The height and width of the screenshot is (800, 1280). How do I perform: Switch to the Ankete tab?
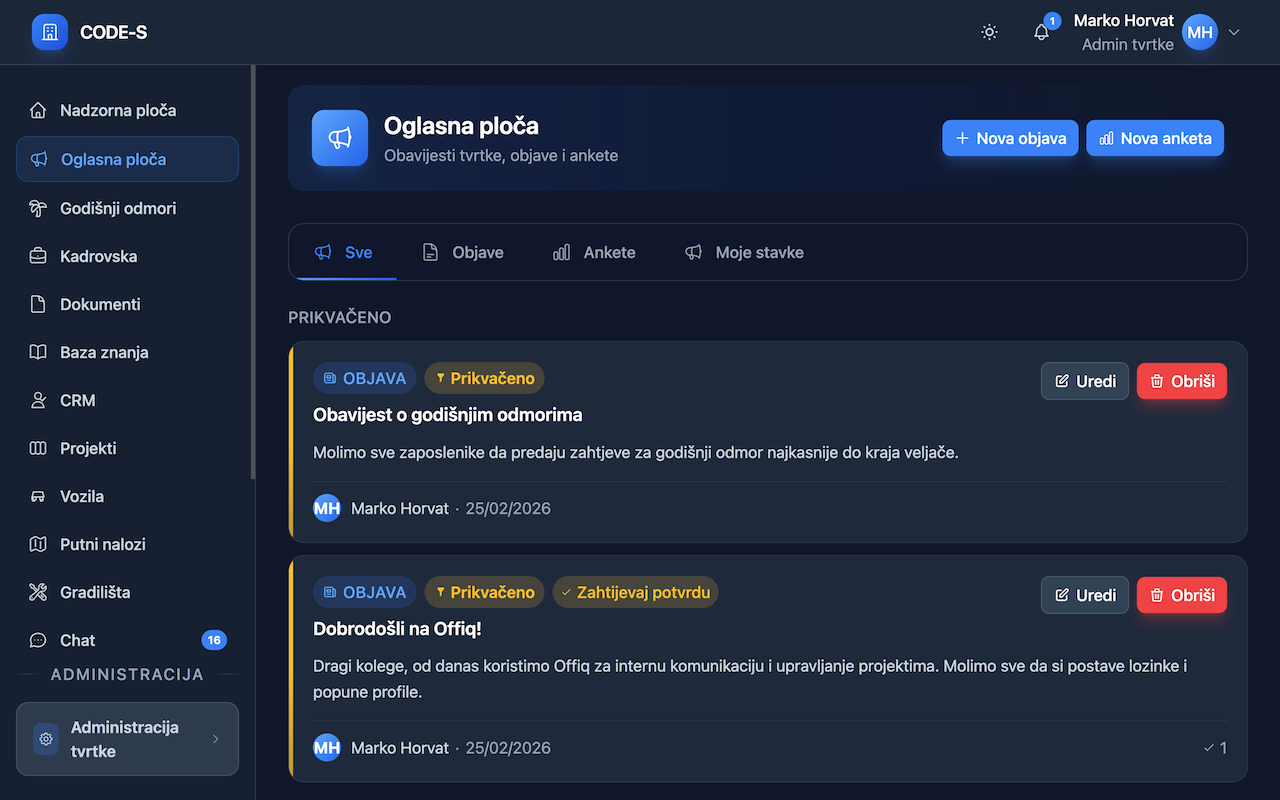point(594,252)
